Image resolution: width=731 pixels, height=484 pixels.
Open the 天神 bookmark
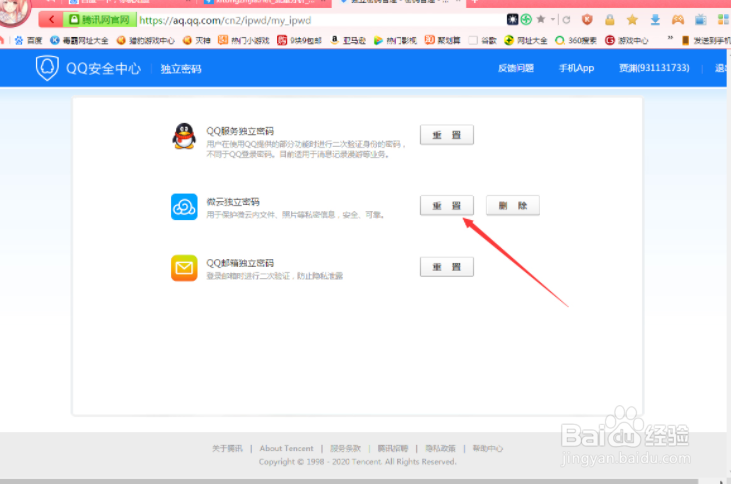pos(196,41)
